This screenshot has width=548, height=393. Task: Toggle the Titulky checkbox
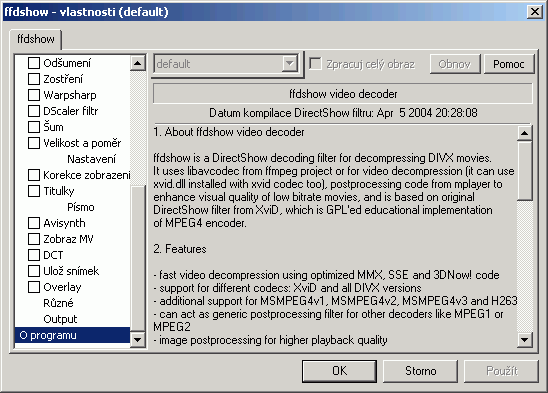pyautogui.click(x=34, y=191)
